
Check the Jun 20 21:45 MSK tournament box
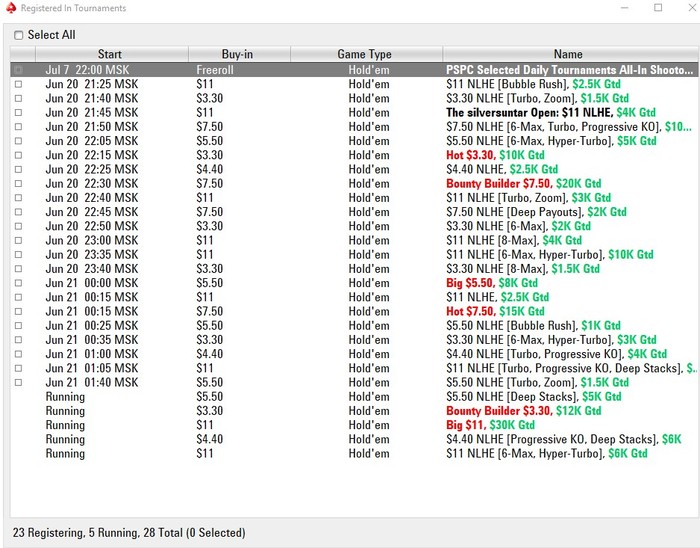(18, 112)
